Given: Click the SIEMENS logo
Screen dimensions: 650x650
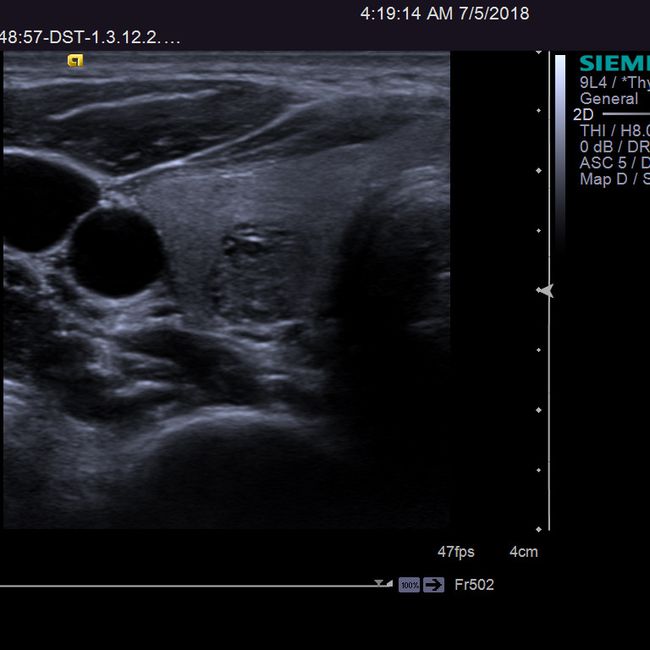Looking at the screenshot, I should pyautogui.click(x=613, y=64).
